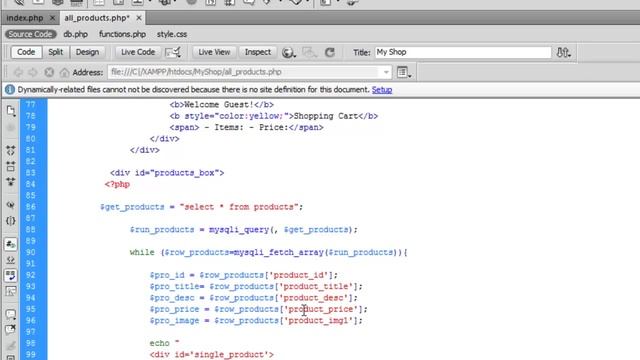Click the Collapse Selection icon

tap(11, 166)
